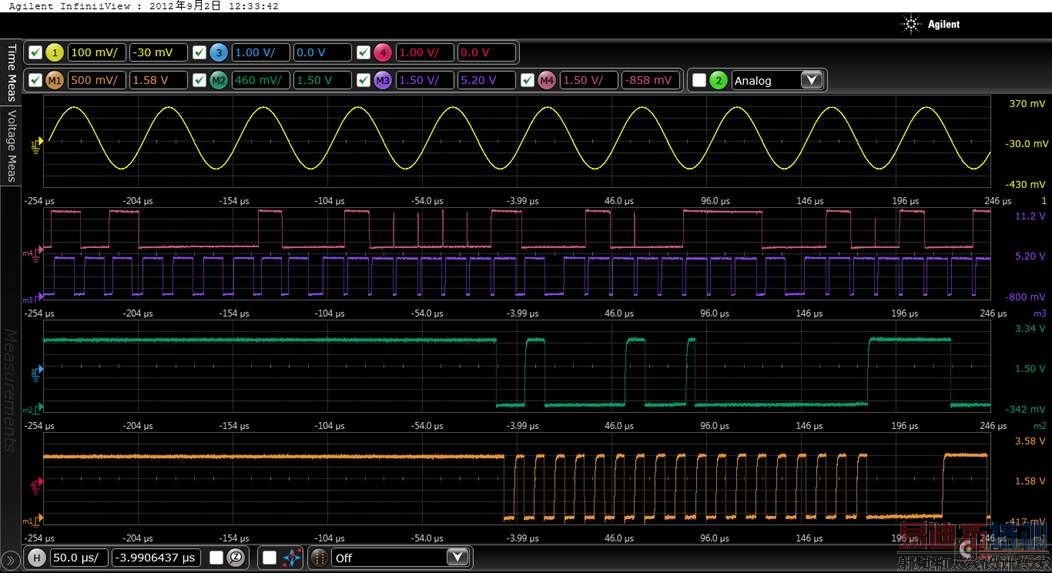
Task: Select the blue channel 3 ground marker
Action: coord(37,372)
